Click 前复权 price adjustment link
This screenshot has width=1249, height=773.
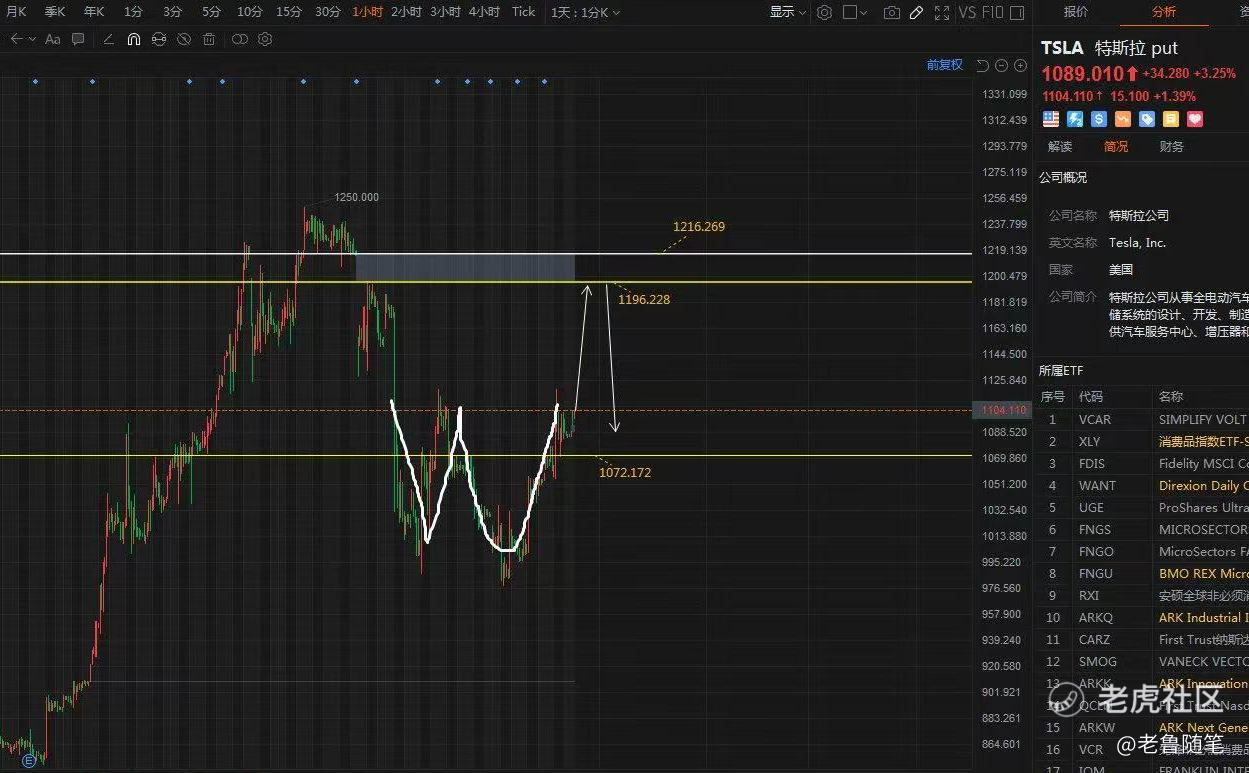click(944, 65)
